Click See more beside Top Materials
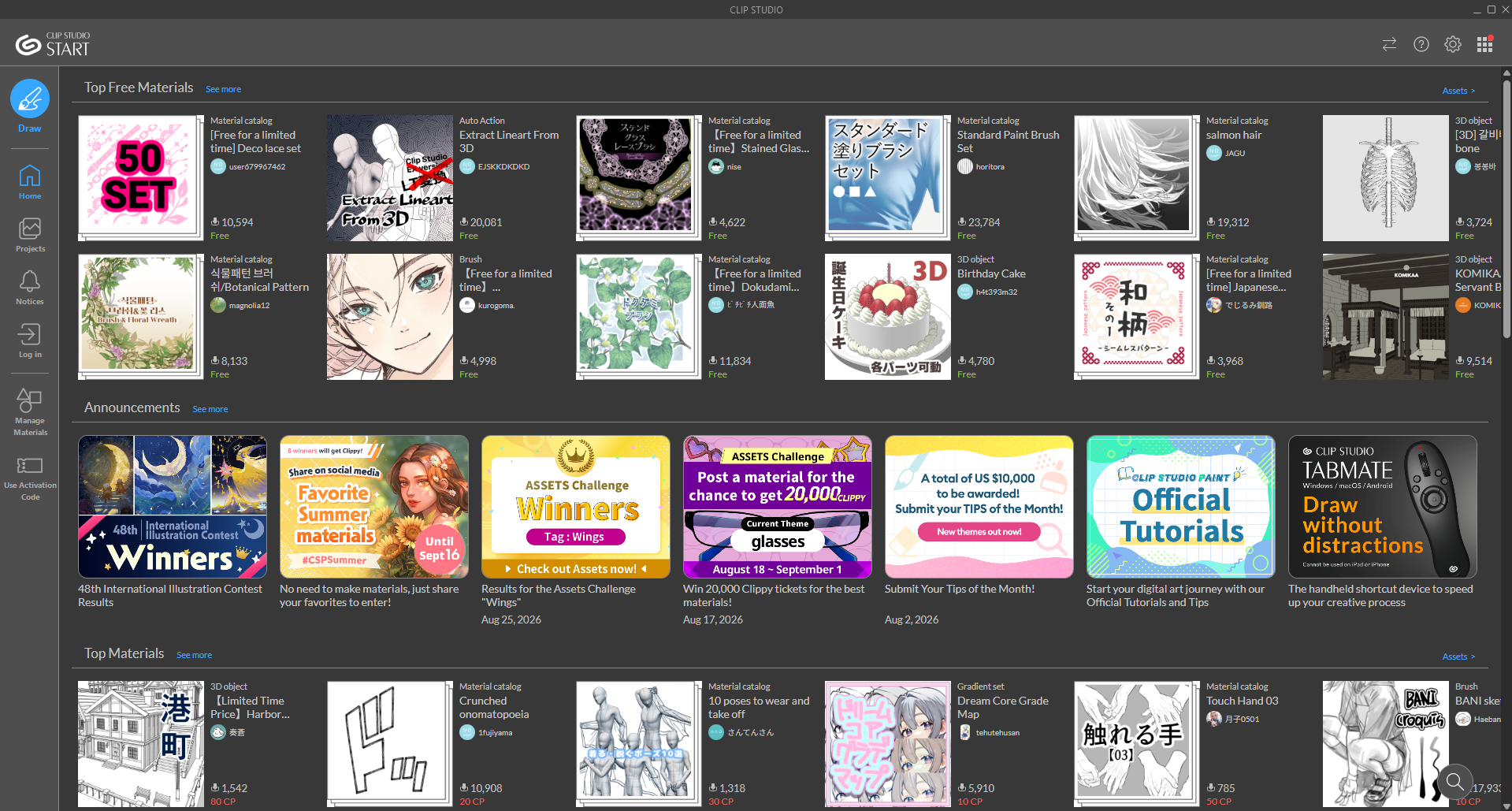Viewport: 1512px width, 811px height. [x=194, y=655]
